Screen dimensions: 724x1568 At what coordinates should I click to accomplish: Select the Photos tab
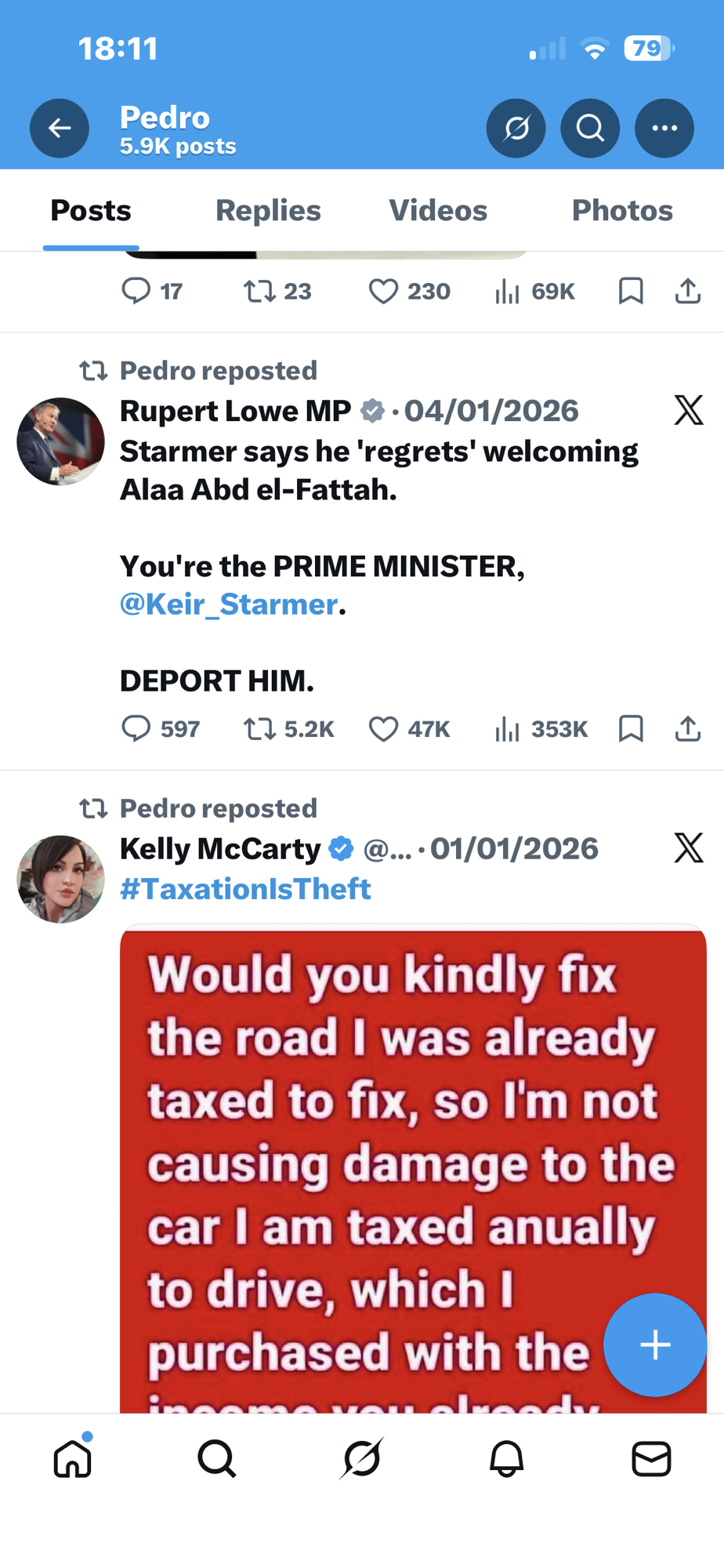[x=622, y=210]
